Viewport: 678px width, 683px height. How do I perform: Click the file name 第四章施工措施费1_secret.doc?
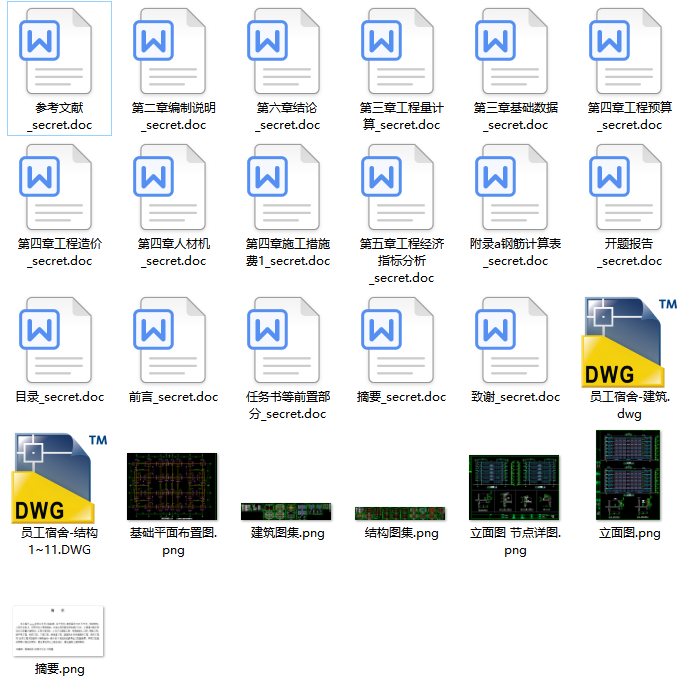pyautogui.click(x=288, y=252)
